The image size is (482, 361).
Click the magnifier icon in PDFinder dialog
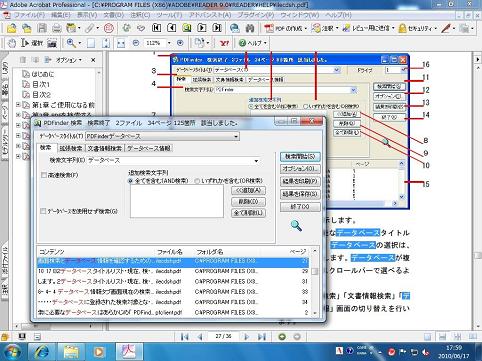pyautogui.click(x=296, y=226)
